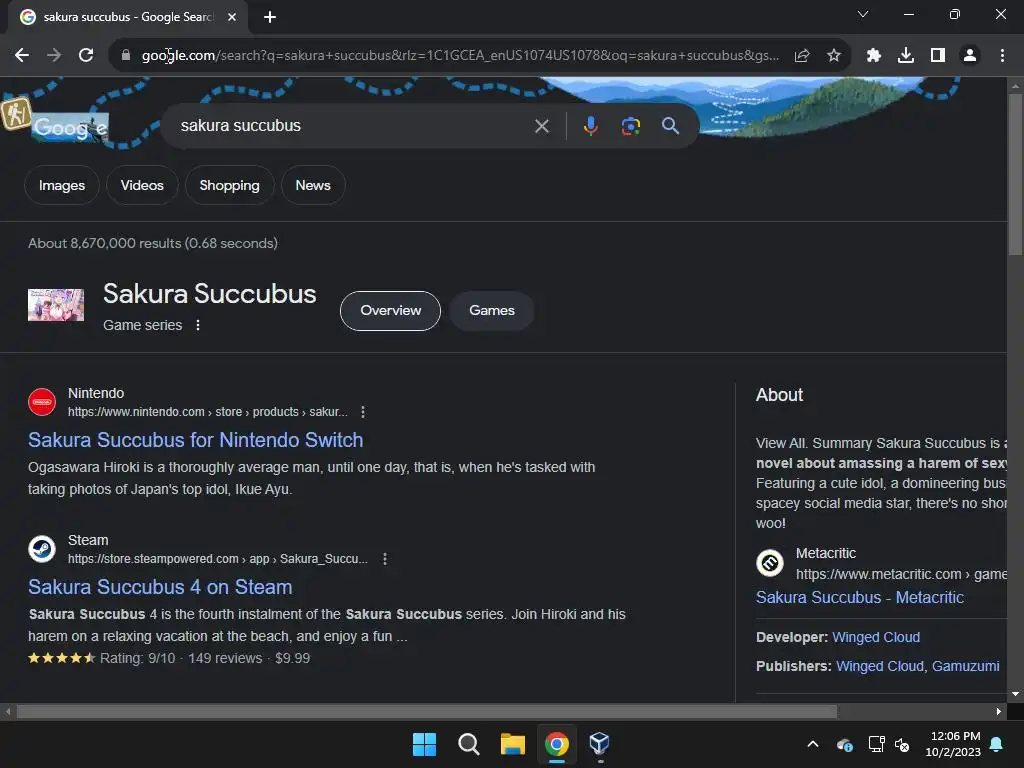Open Sakura Succubus - Metacritic link

pyautogui.click(x=859, y=598)
